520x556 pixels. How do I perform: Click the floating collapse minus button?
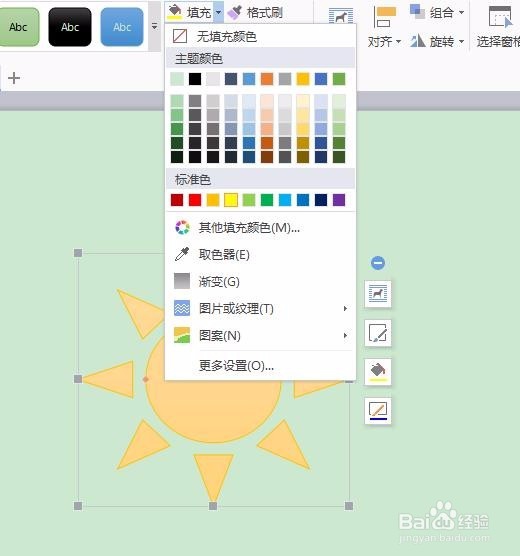(378, 263)
